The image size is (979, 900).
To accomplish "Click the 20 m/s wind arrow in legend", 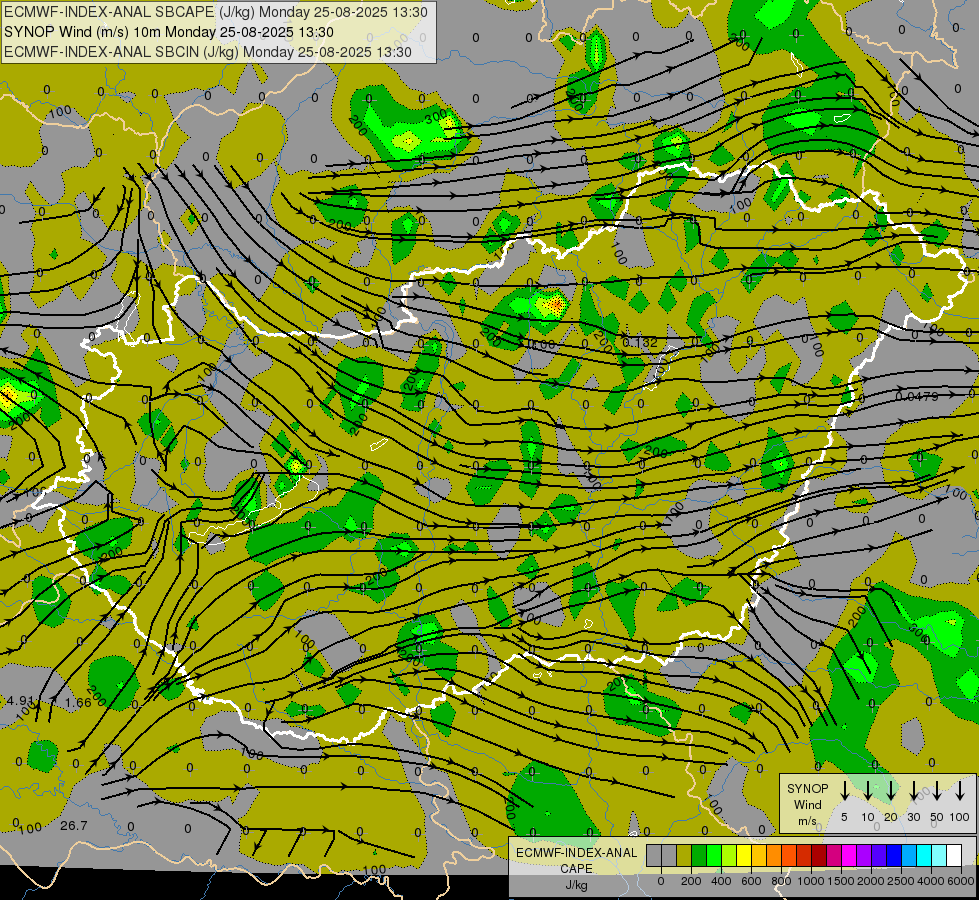I will point(891,791).
